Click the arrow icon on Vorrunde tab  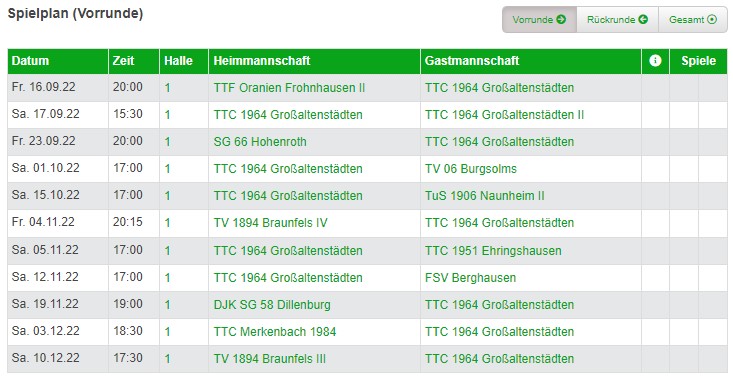coord(561,19)
